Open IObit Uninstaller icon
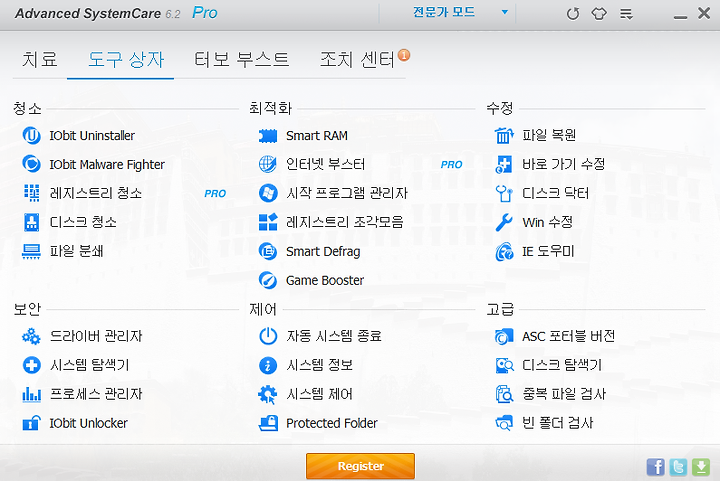This screenshot has height=481, width=720. click(31, 136)
